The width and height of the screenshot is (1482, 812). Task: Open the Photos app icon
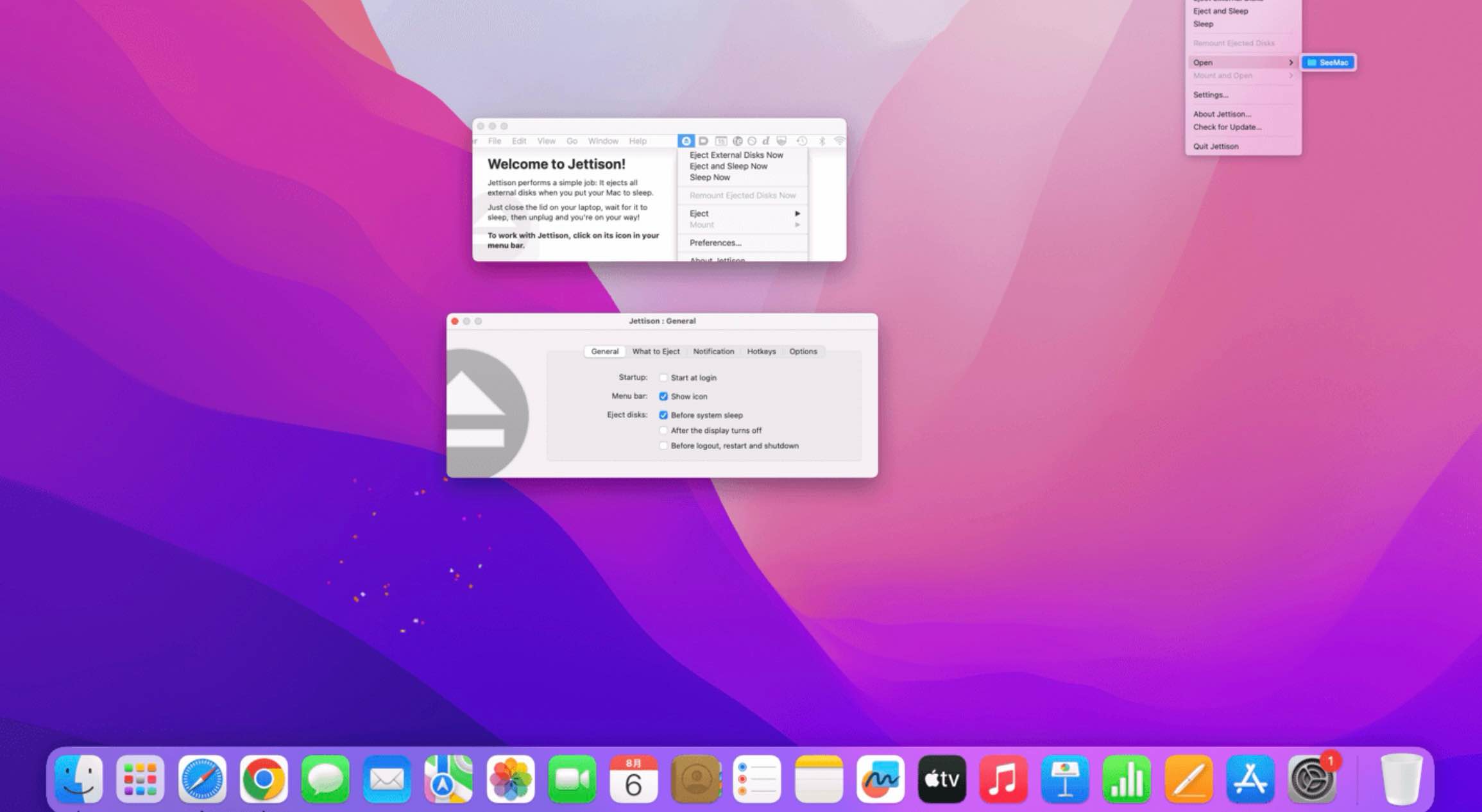511,779
